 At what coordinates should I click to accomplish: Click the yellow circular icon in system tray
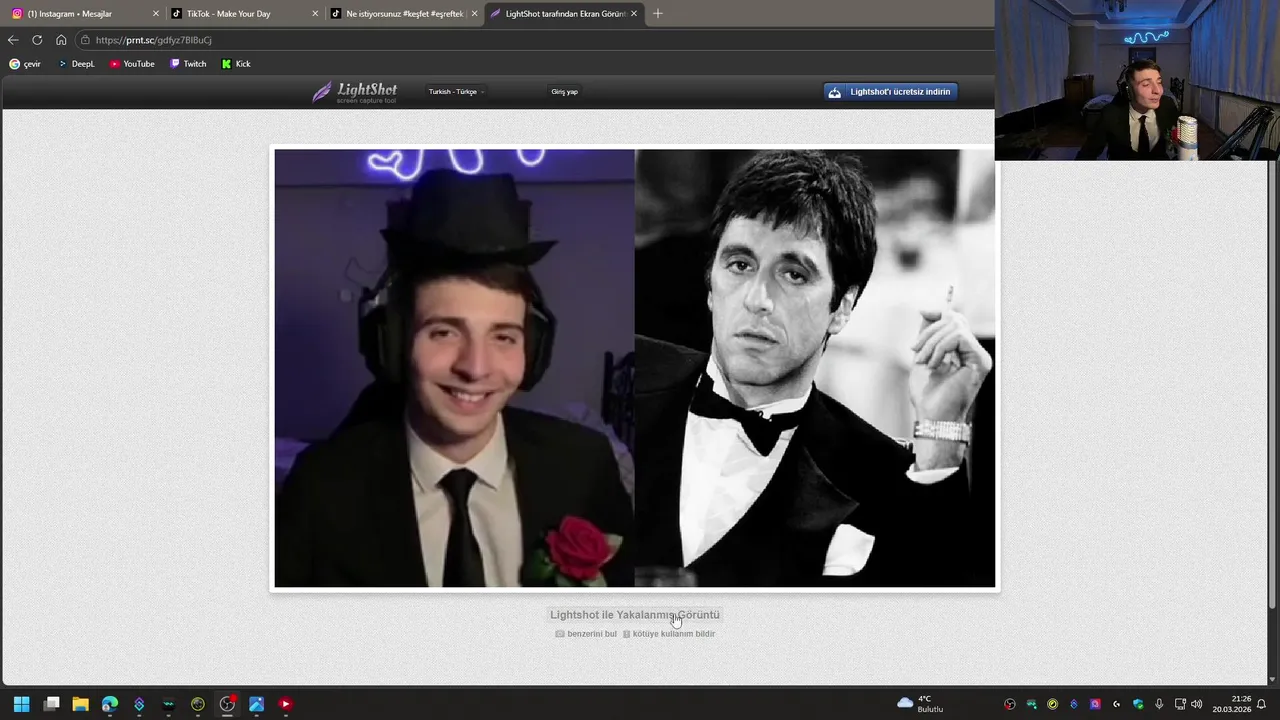pos(1052,704)
